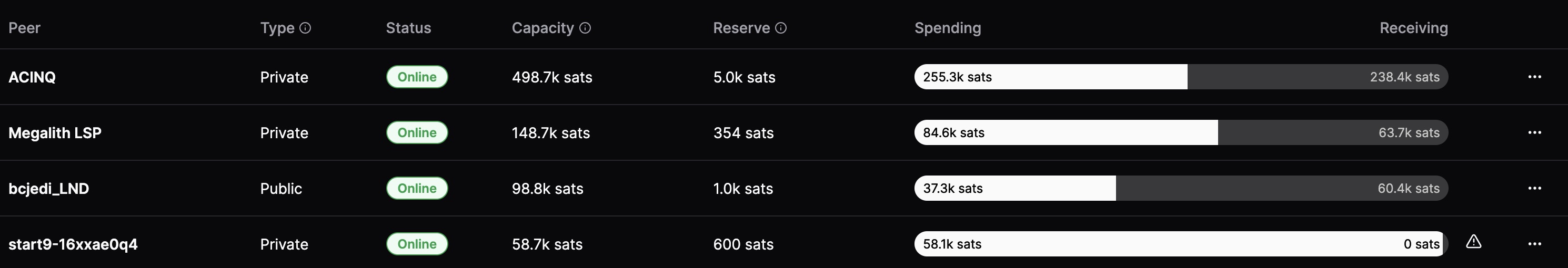1568x268 pixels.
Task: Click Online status badge for bcjedi_LND
Action: pos(417,189)
